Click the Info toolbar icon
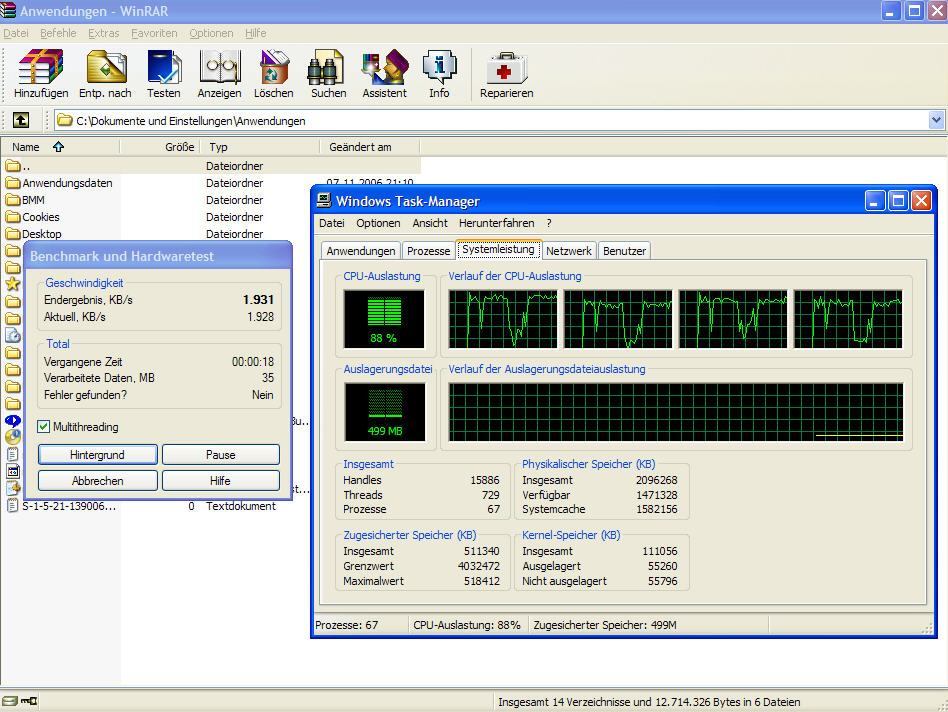 point(440,66)
